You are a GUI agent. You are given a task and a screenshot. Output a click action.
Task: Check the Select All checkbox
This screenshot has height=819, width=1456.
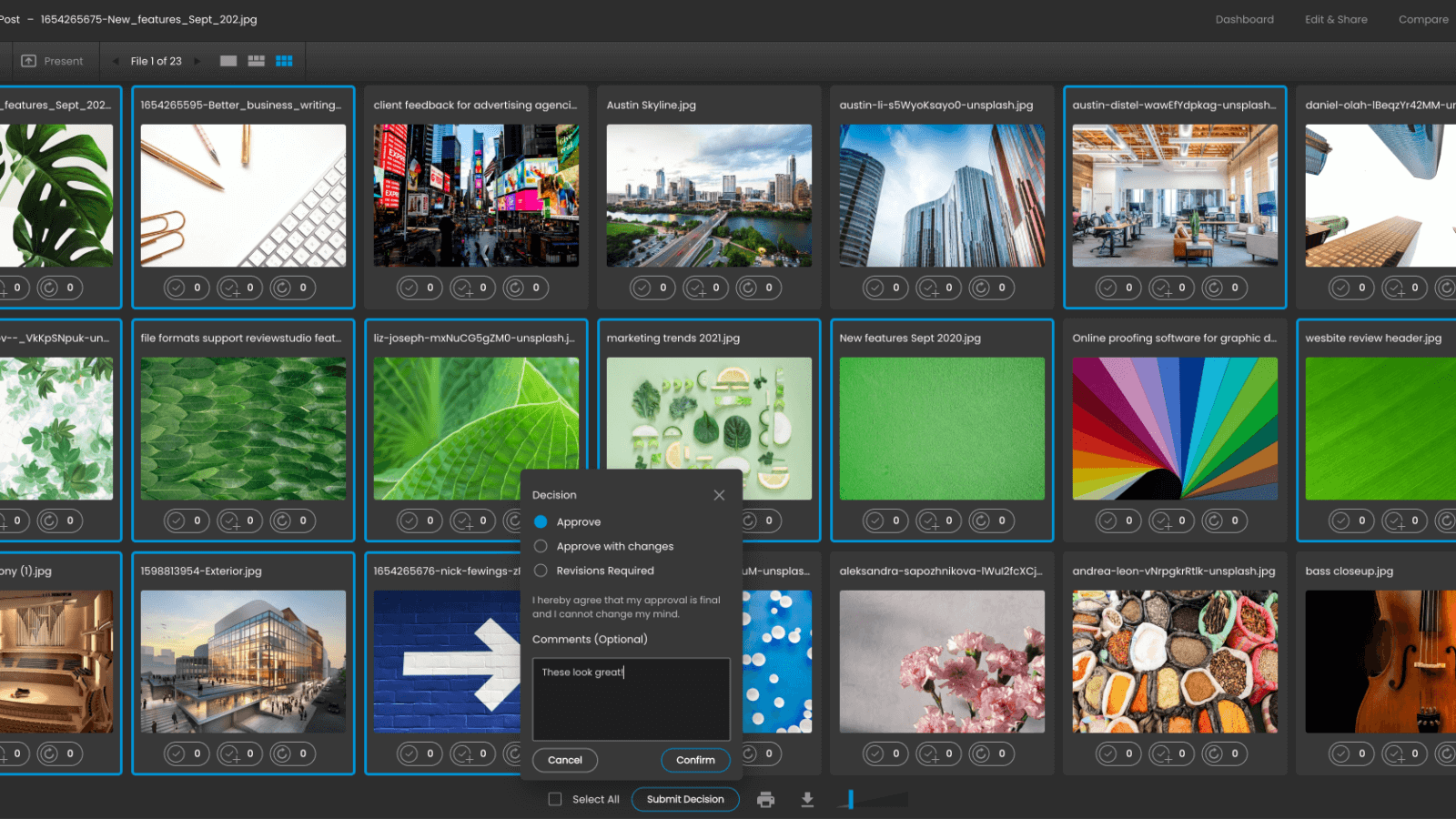[x=555, y=799]
